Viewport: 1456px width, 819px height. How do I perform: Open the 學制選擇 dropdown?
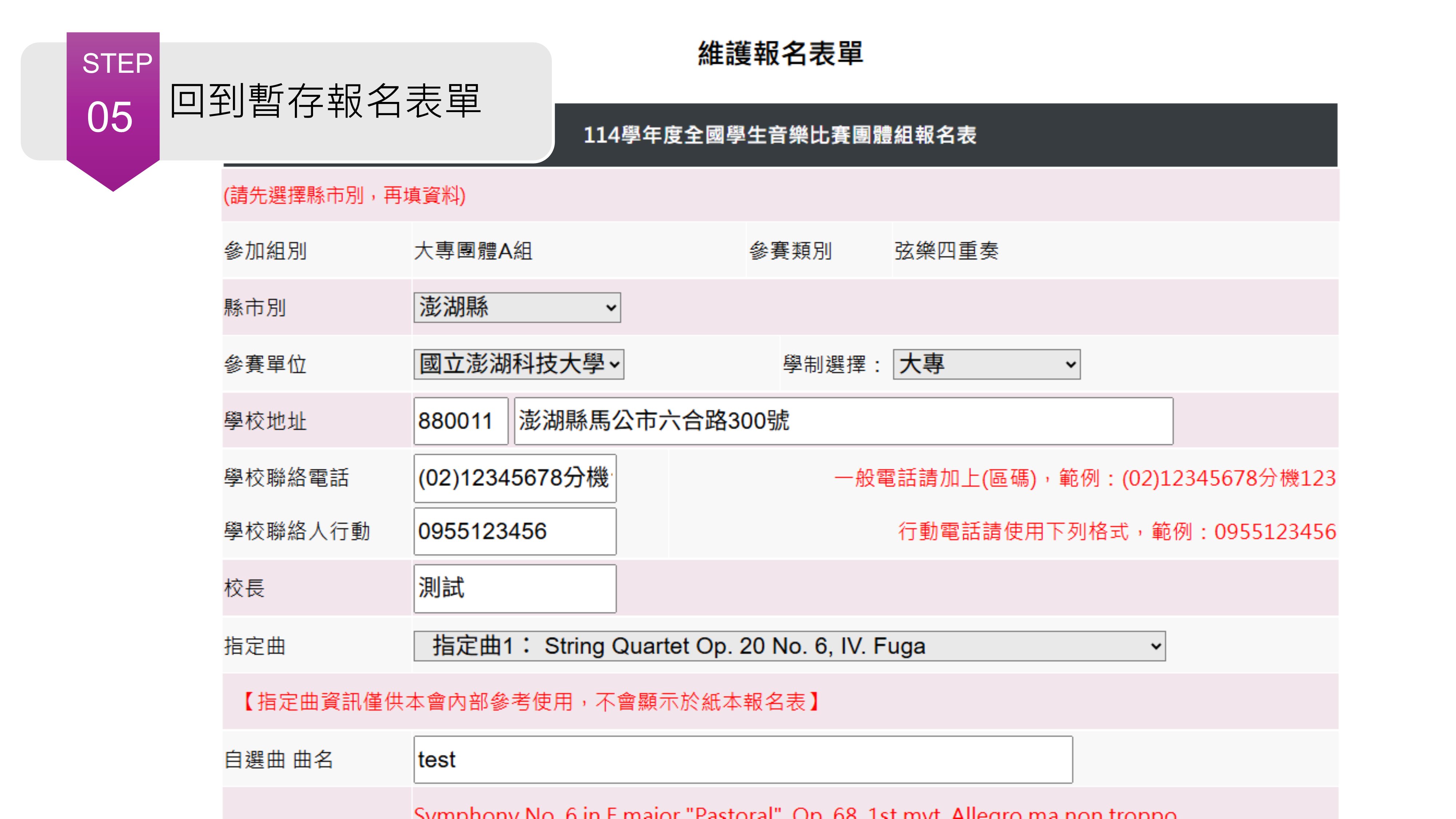(986, 364)
